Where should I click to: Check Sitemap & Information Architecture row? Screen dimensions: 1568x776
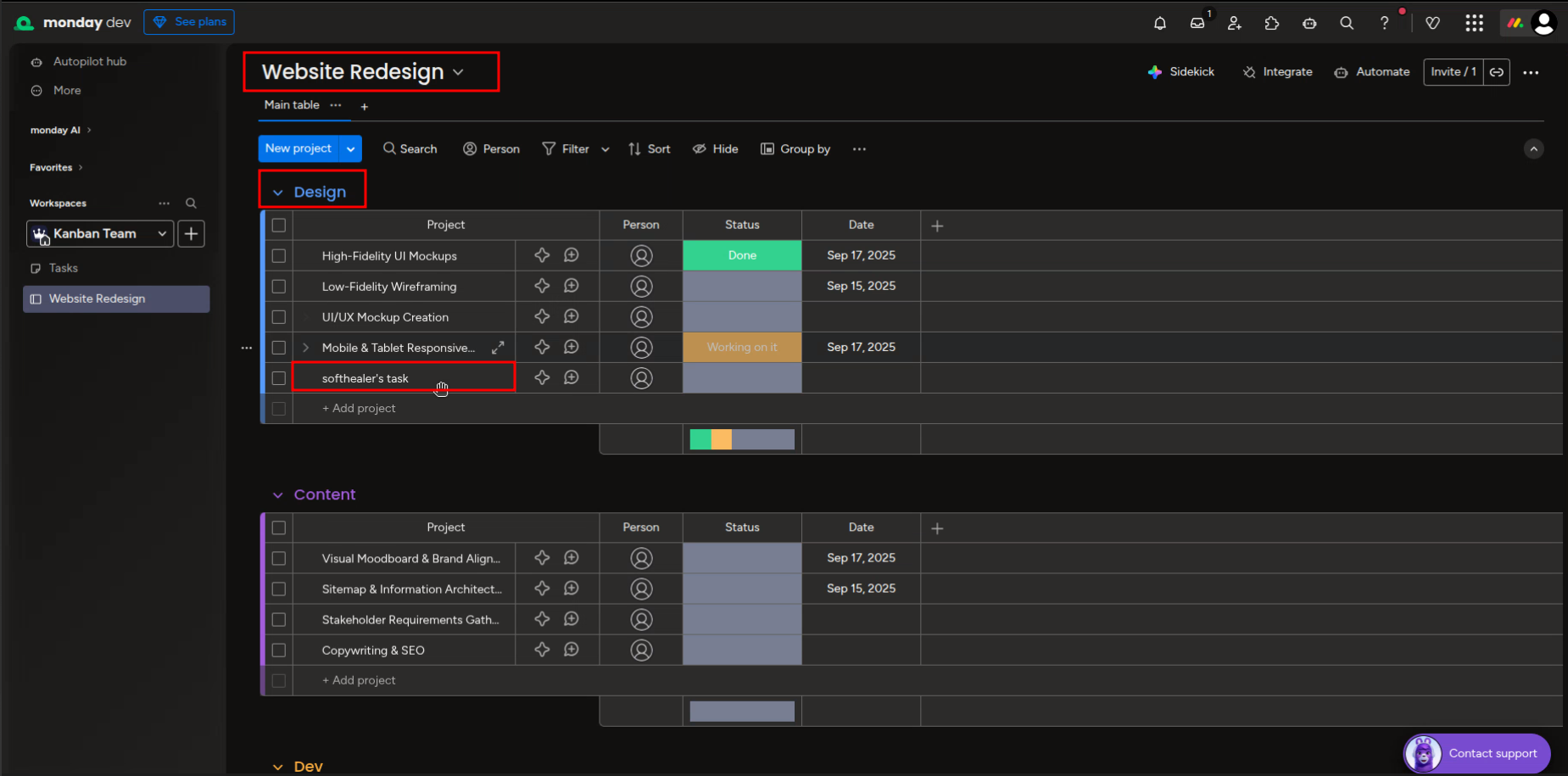tap(279, 589)
